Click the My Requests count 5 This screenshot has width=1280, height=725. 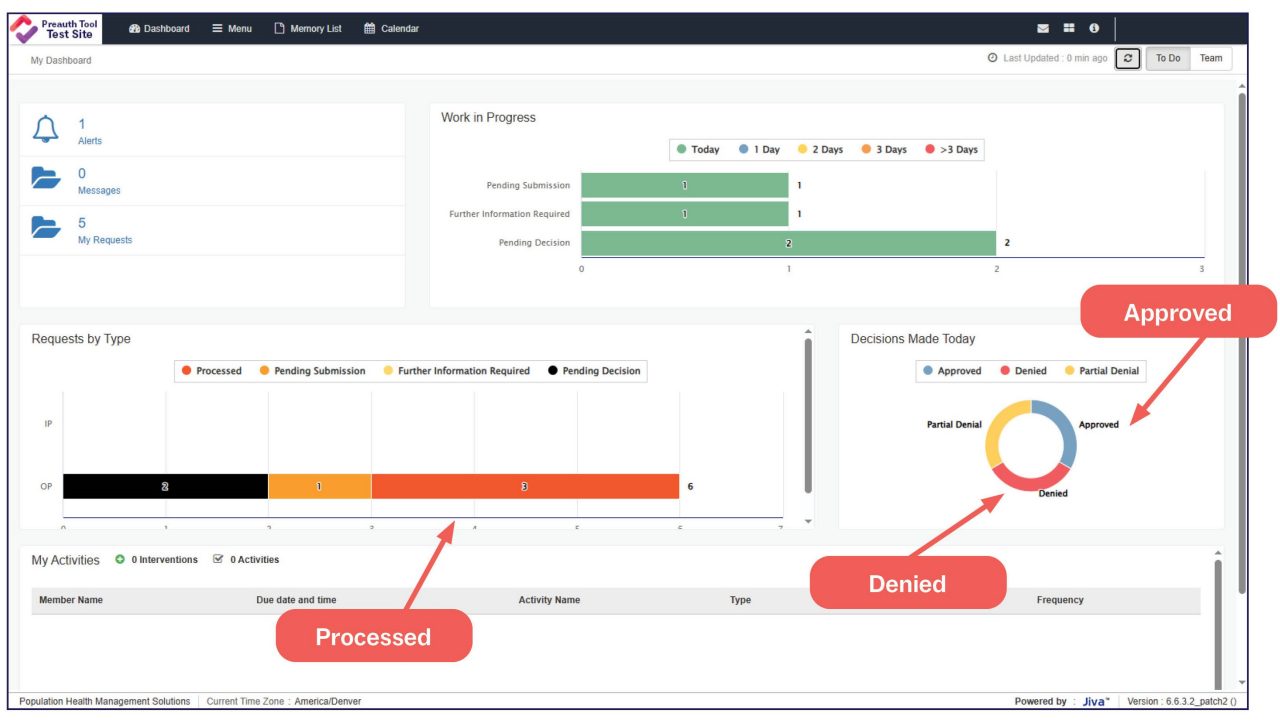(x=82, y=223)
